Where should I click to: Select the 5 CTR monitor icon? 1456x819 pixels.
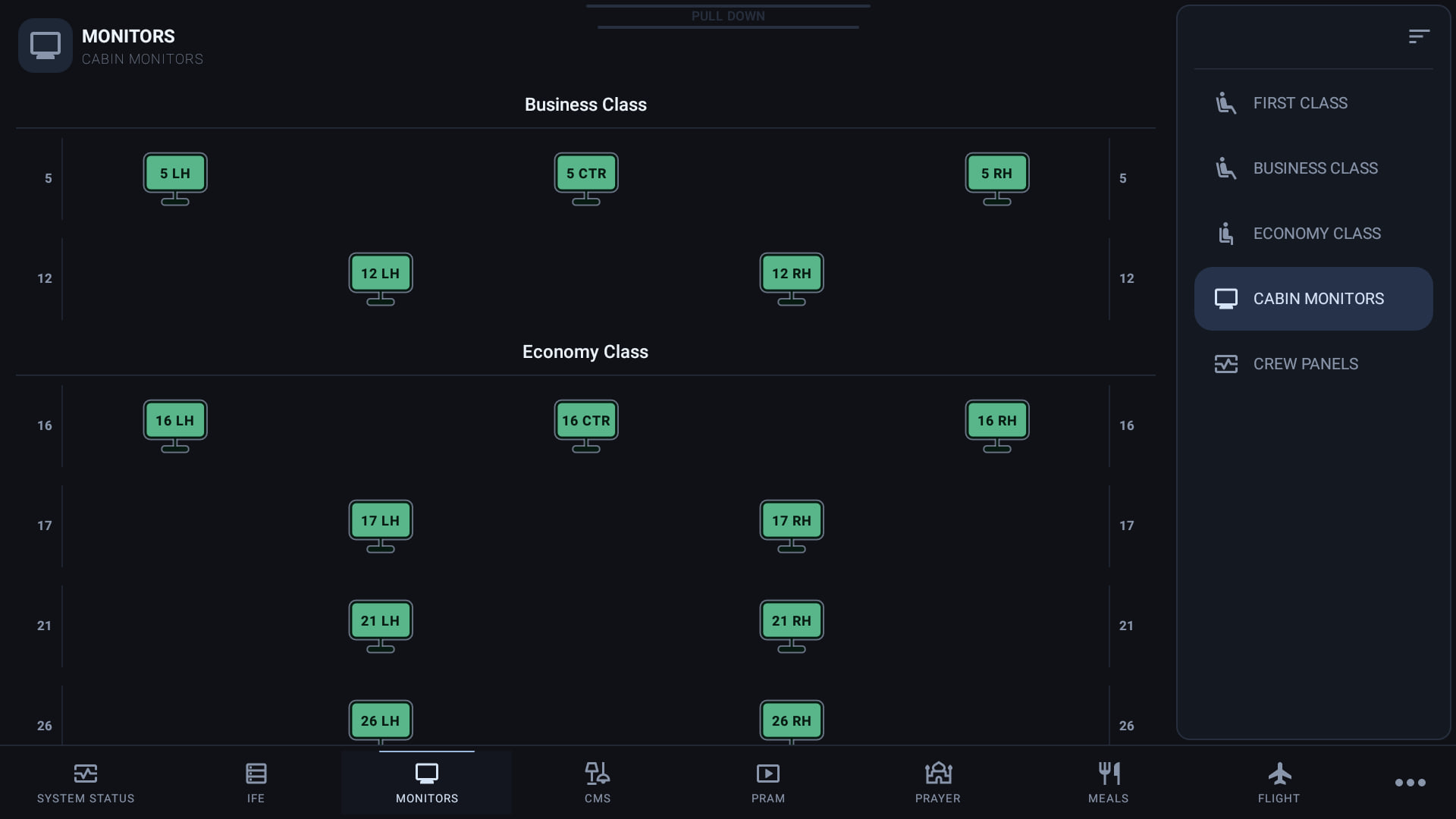pyautogui.click(x=586, y=179)
